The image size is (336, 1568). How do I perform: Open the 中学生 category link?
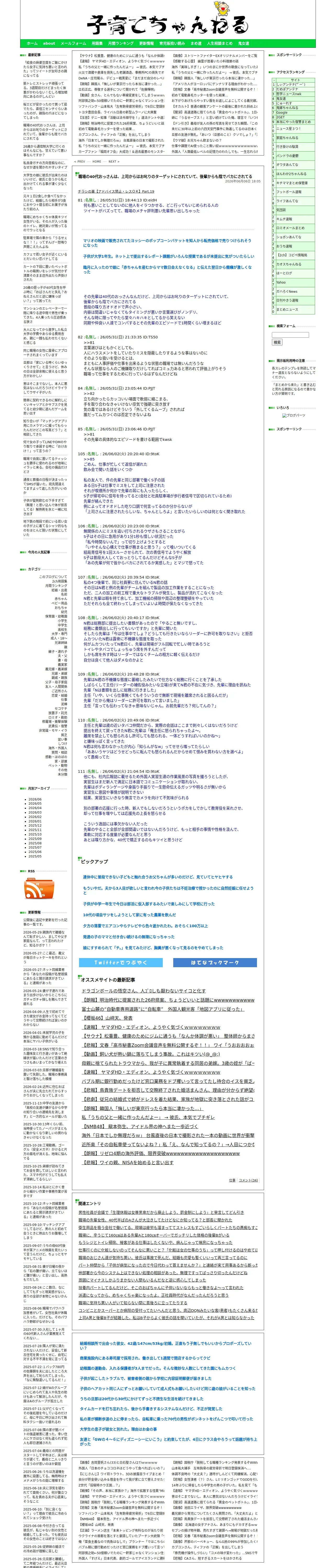coord(62,625)
